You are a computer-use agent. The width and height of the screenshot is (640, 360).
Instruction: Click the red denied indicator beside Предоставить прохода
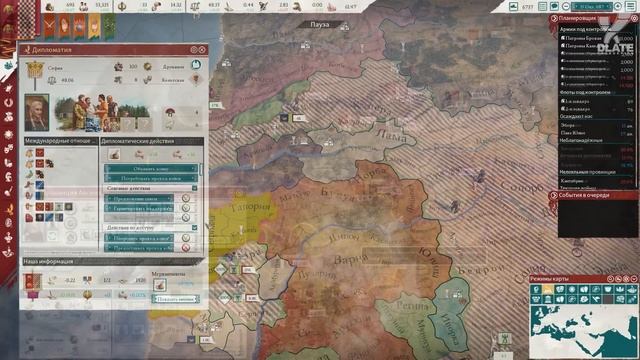pyautogui.click(x=186, y=247)
